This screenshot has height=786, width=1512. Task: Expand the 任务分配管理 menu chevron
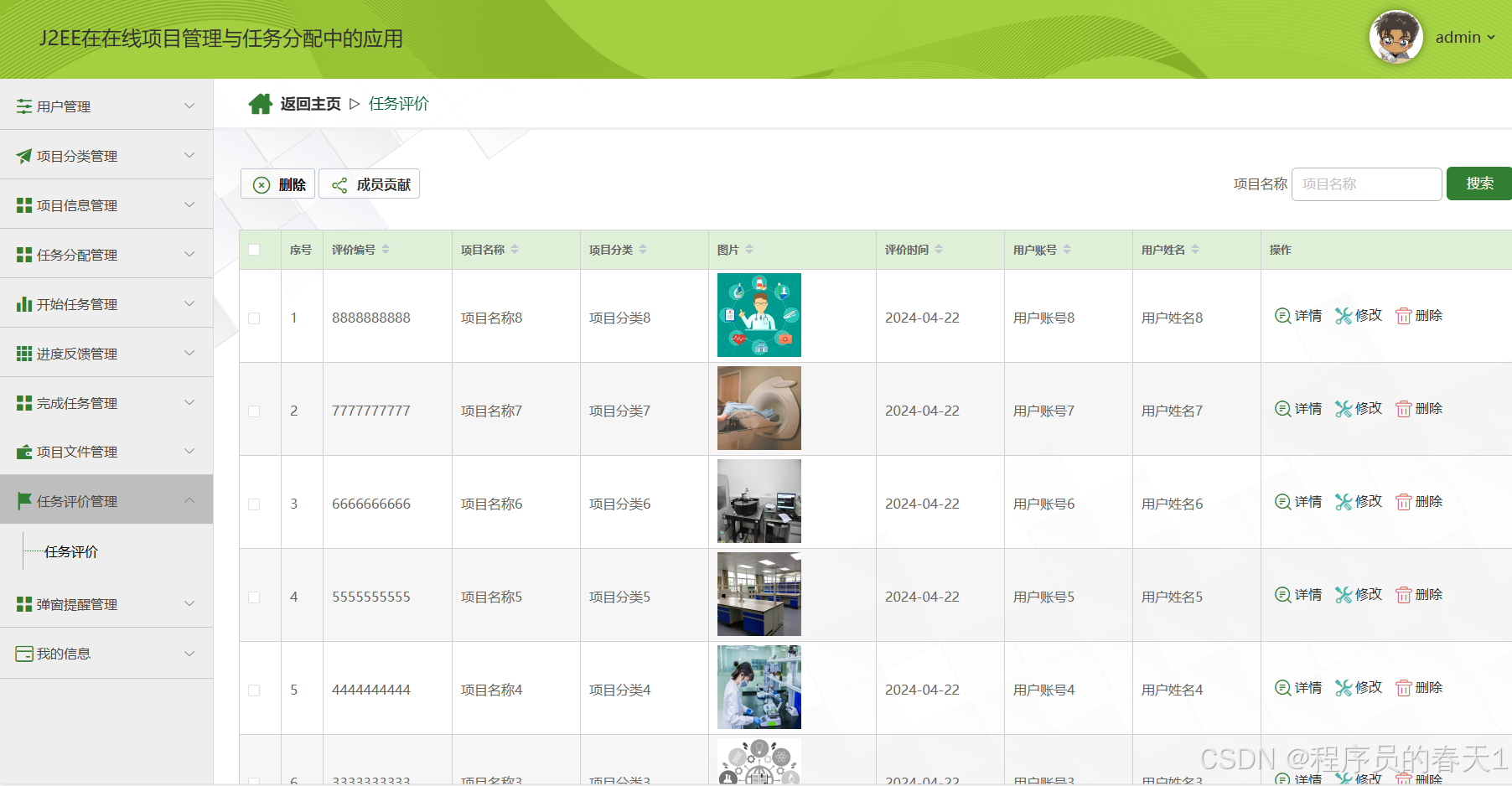coord(189,254)
